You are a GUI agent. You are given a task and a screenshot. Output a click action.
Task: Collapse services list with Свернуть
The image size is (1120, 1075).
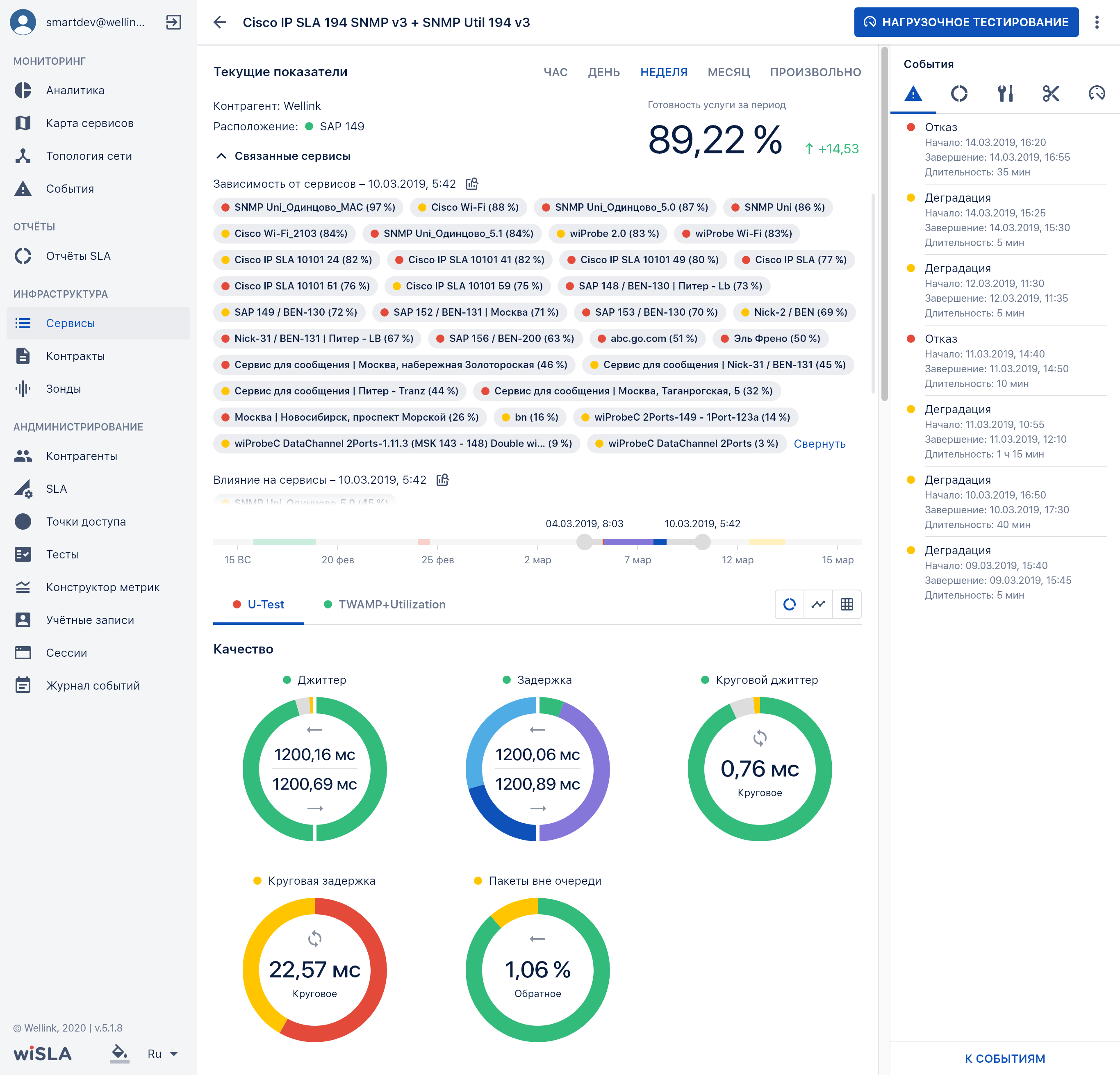(819, 444)
